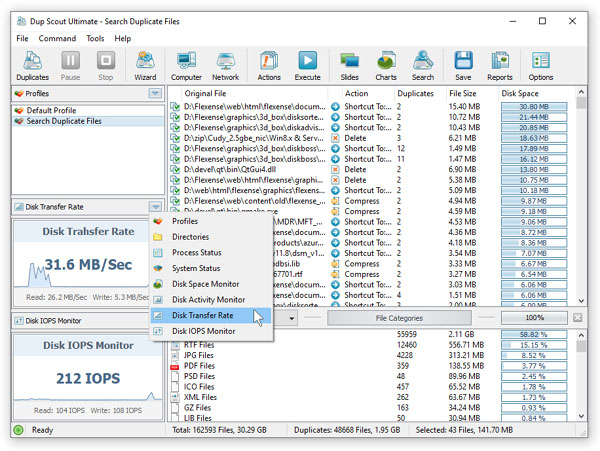Screen dimensions: 600x451
Task: Launch the Wizard tool
Action: (x=145, y=65)
